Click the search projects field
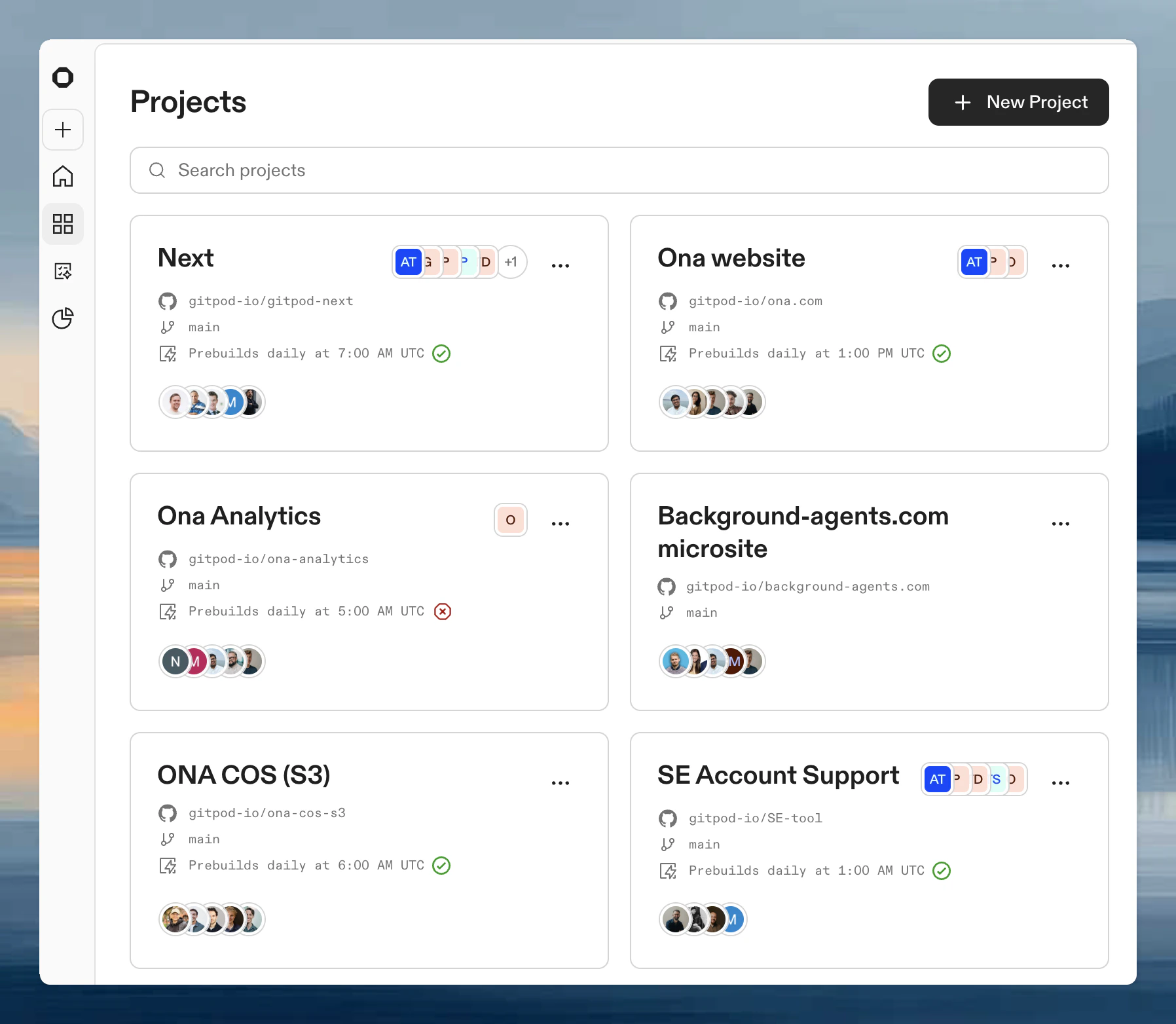Screen dimensions: 1176x1024 [x=619, y=170]
